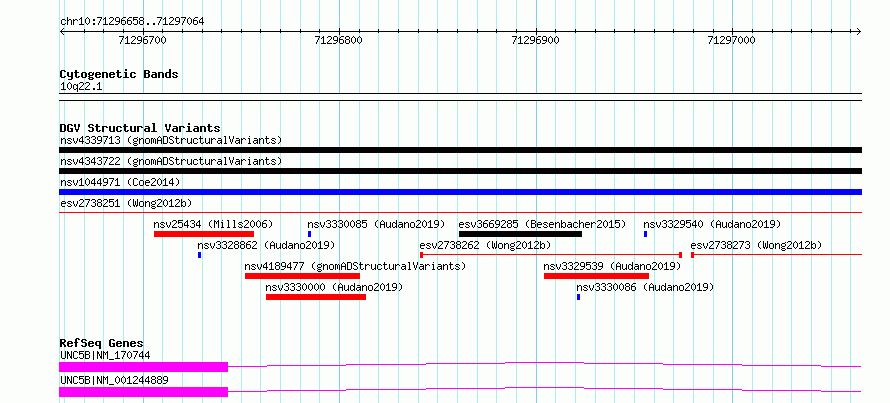
Task: Click the thin red line for esv2738251
Action: pyautogui.click(x=460, y=213)
